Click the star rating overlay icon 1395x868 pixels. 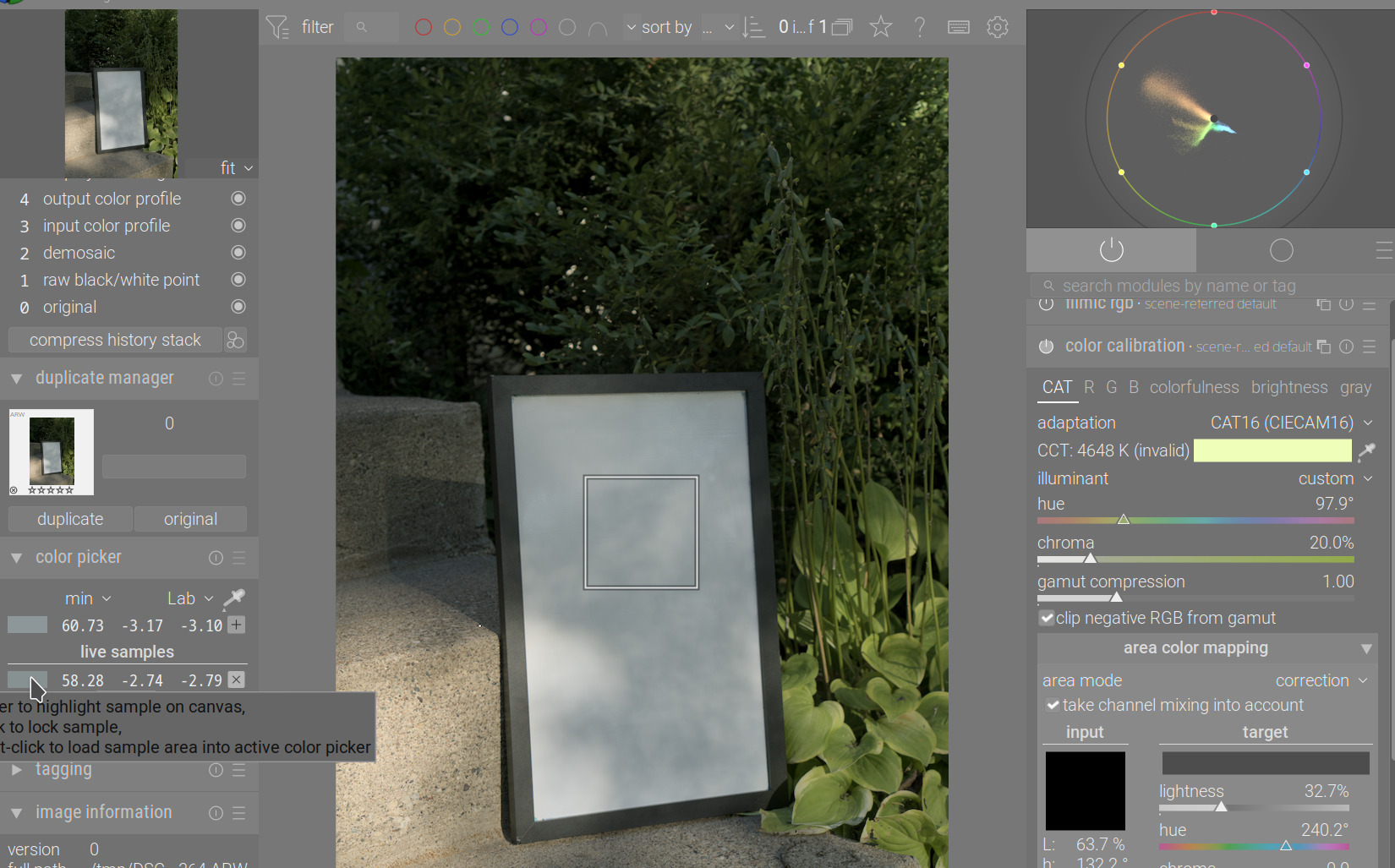click(881, 27)
